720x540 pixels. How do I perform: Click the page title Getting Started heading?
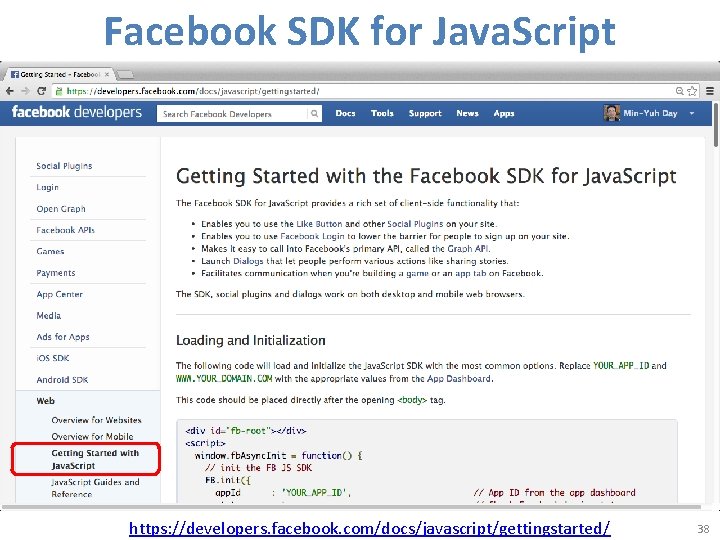click(x=426, y=176)
